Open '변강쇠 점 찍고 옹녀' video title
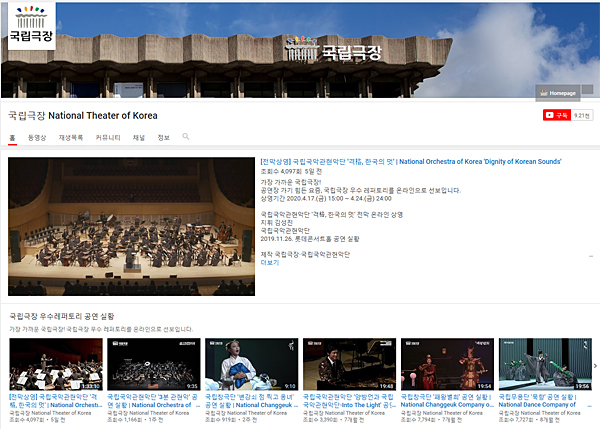This screenshot has width=600, height=429. 251,401
